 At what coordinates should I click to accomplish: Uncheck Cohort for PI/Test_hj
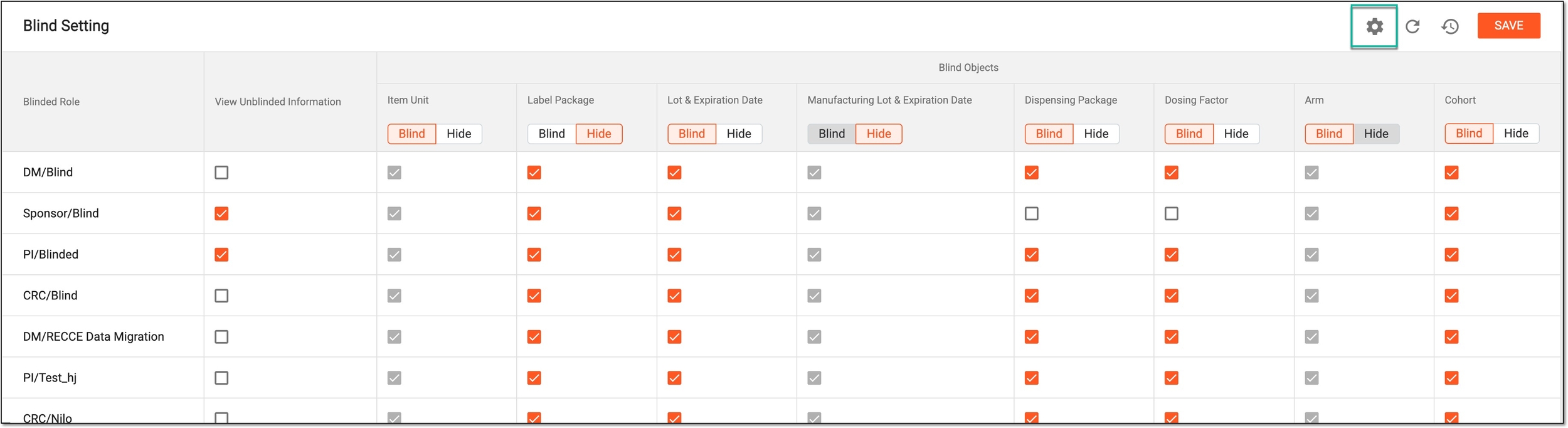[x=1452, y=378]
